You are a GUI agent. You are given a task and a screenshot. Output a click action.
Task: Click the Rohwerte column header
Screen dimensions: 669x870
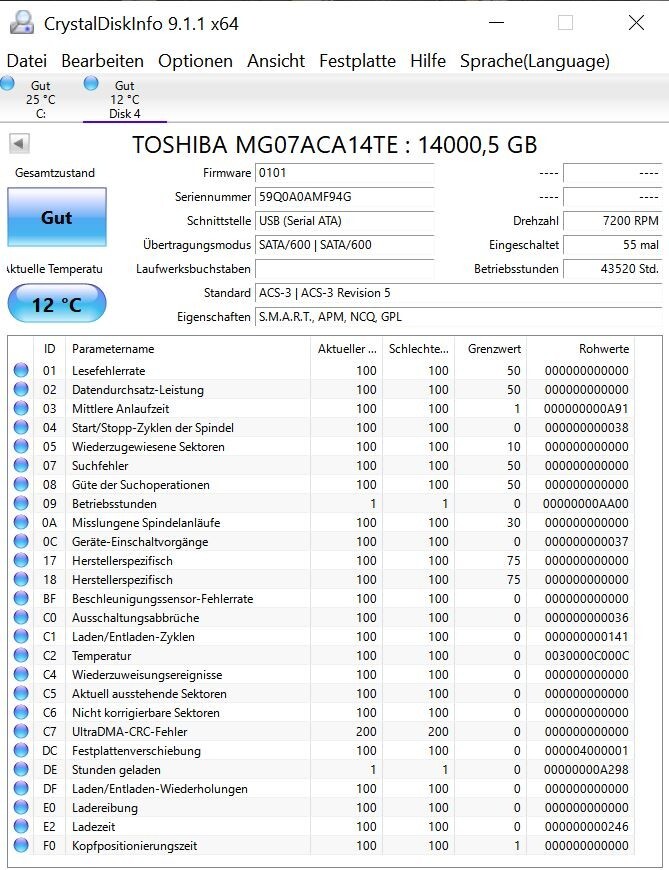pyautogui.click(x=580, y=348)
